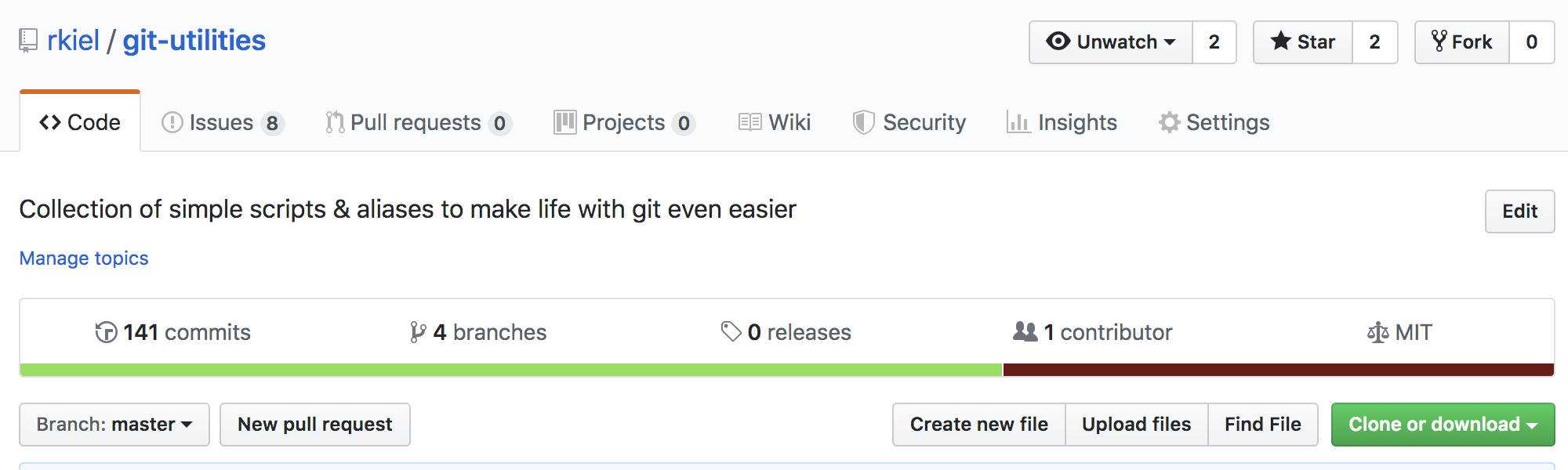This screenshot has height=470, width=1568.
Task: Open the git-utilities repository link
Action: (194, 41)
